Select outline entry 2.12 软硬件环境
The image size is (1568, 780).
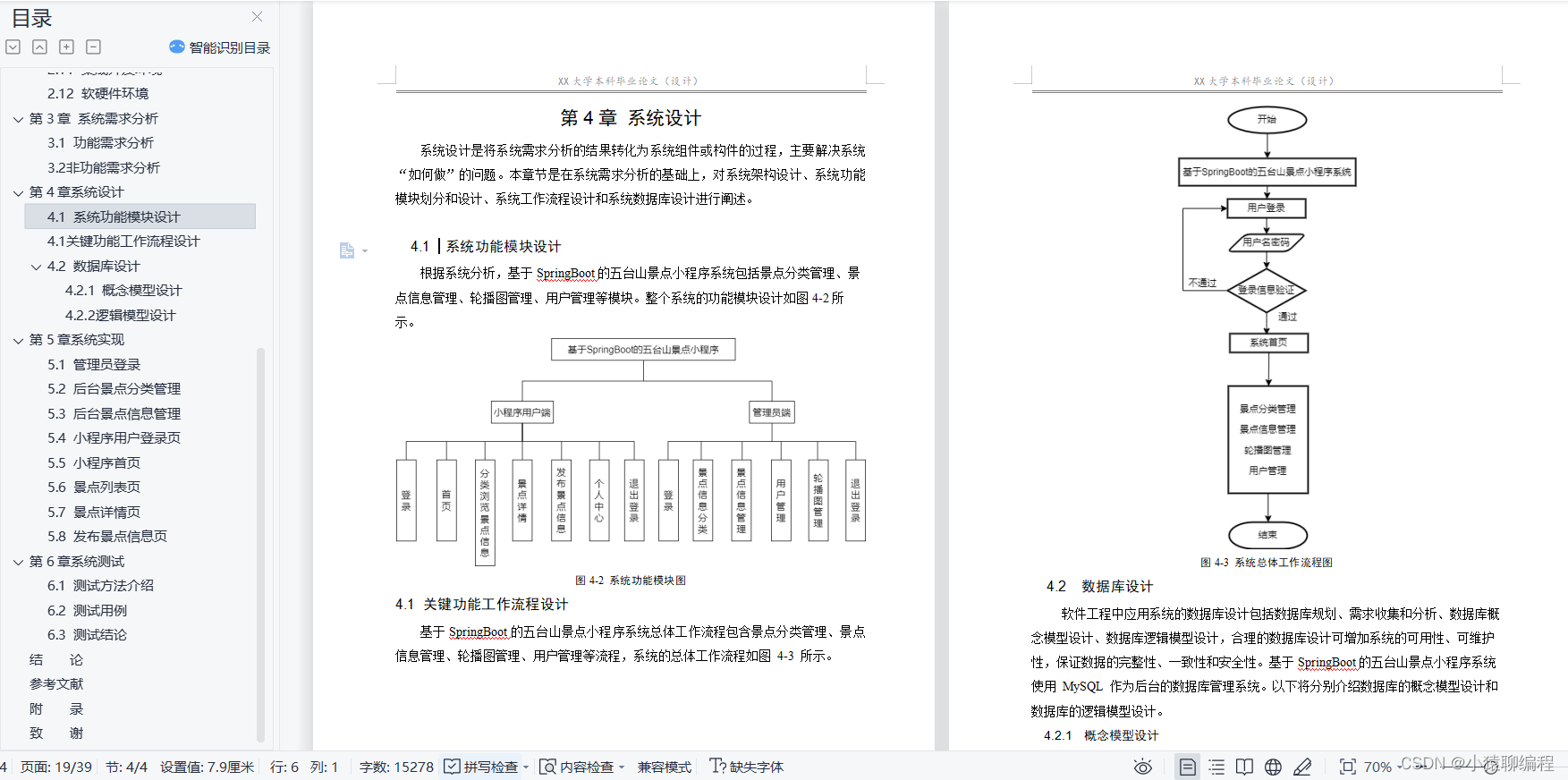[97, 94]
